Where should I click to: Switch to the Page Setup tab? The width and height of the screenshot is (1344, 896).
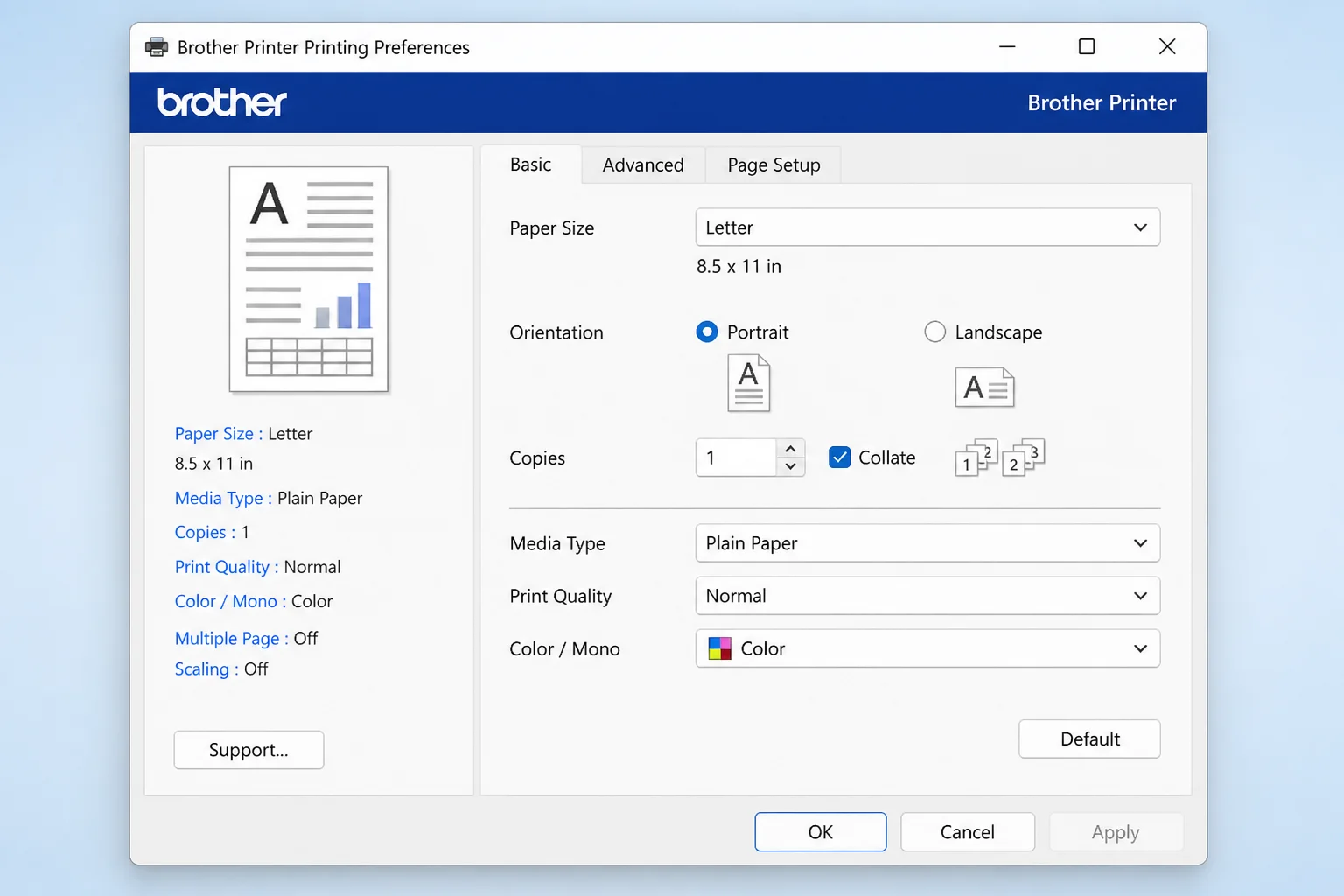773,165
